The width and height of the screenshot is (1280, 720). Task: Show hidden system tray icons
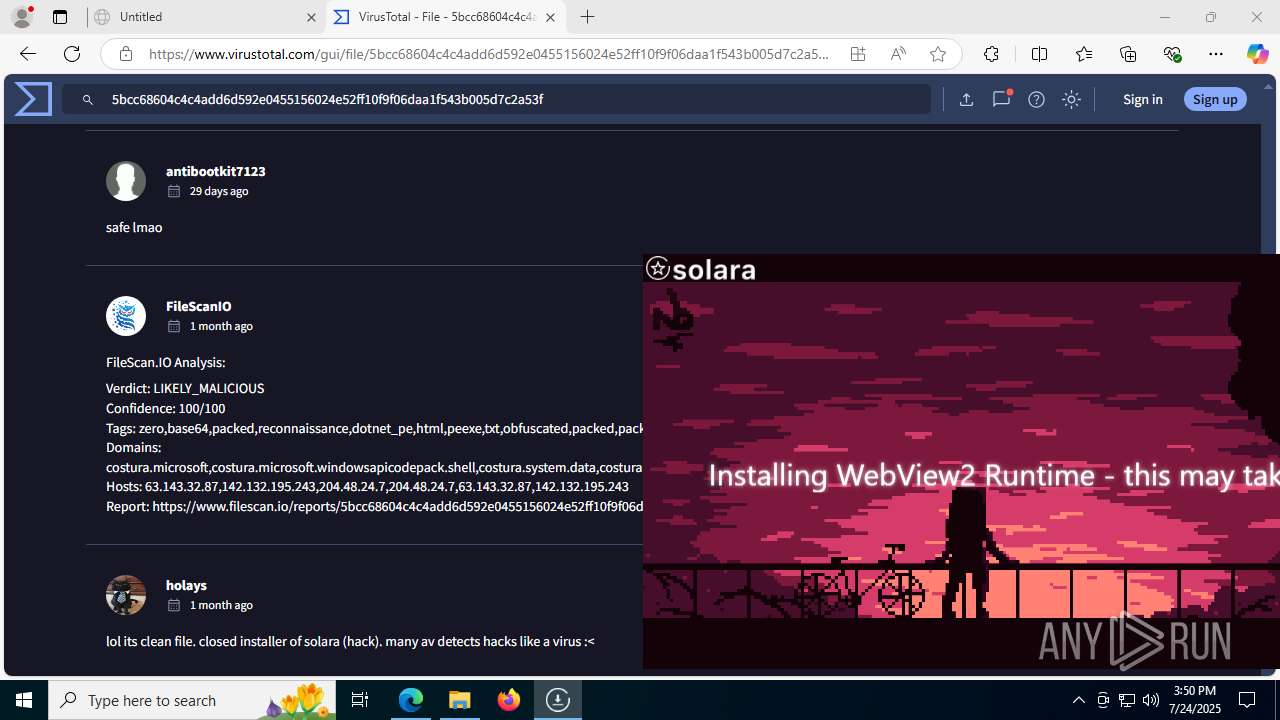coord(1079,700)
